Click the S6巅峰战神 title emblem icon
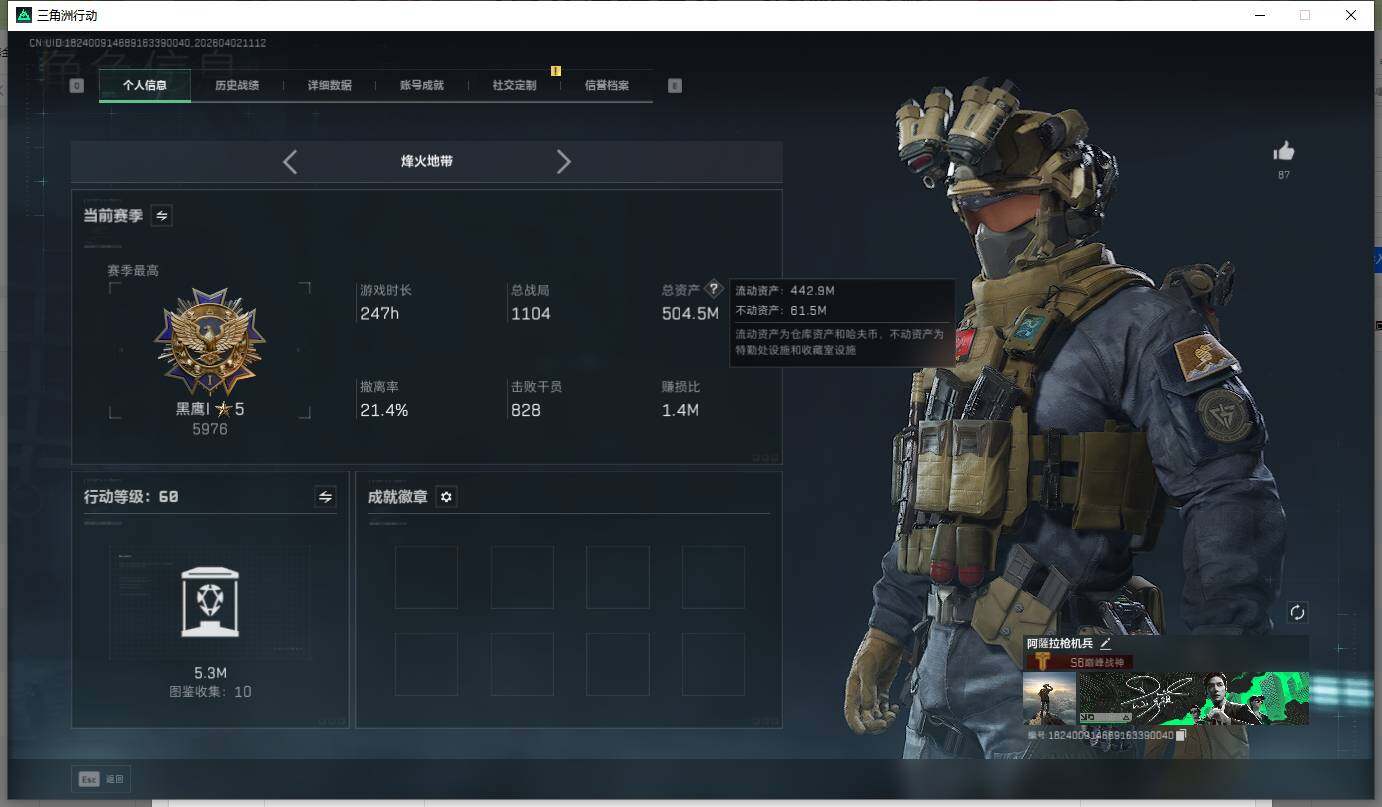This screenshot has height=807, width=1382. coord(1042,662)
